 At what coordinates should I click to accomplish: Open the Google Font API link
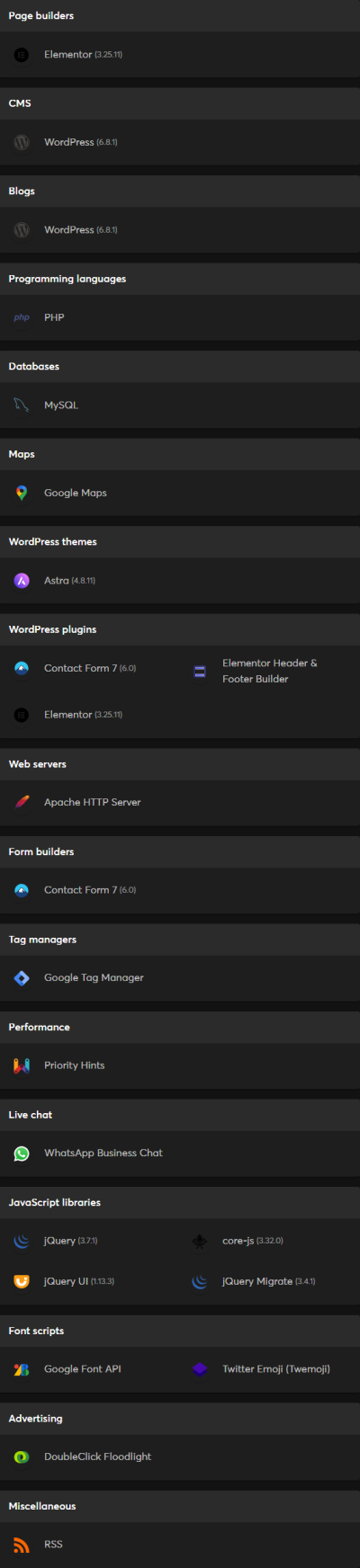pyautogui.click(x=82, y=1369)
